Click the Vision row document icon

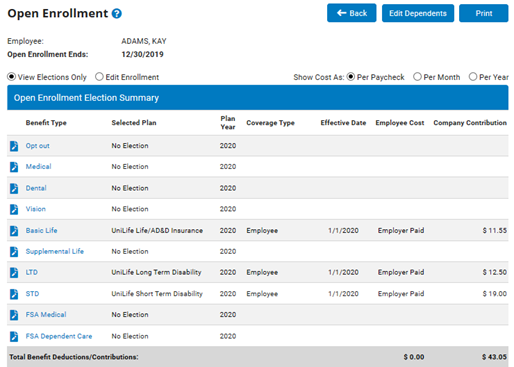(14, 209)
